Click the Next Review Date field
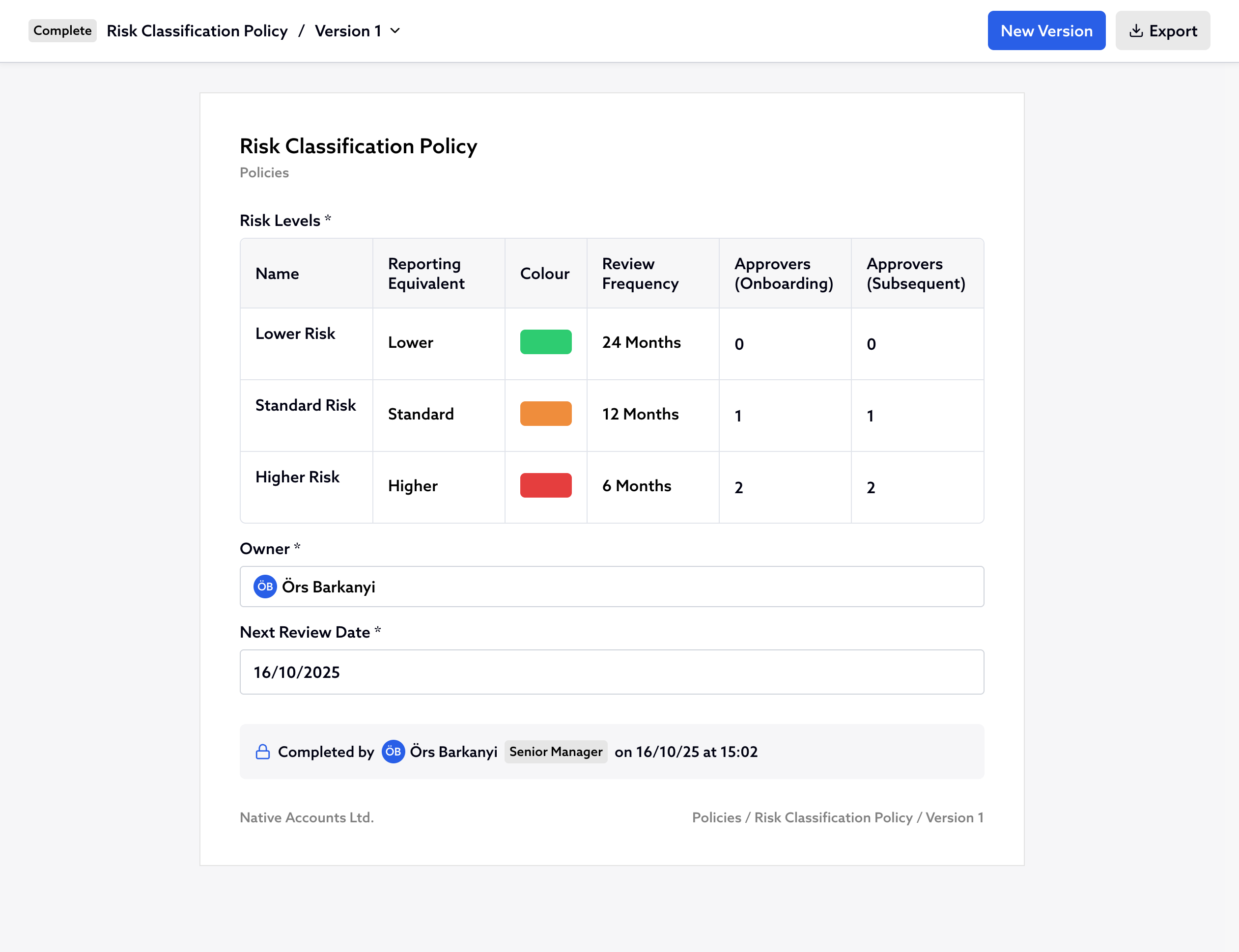Image resolution: width=1239 pixels, height=952 pixels. 611,672
